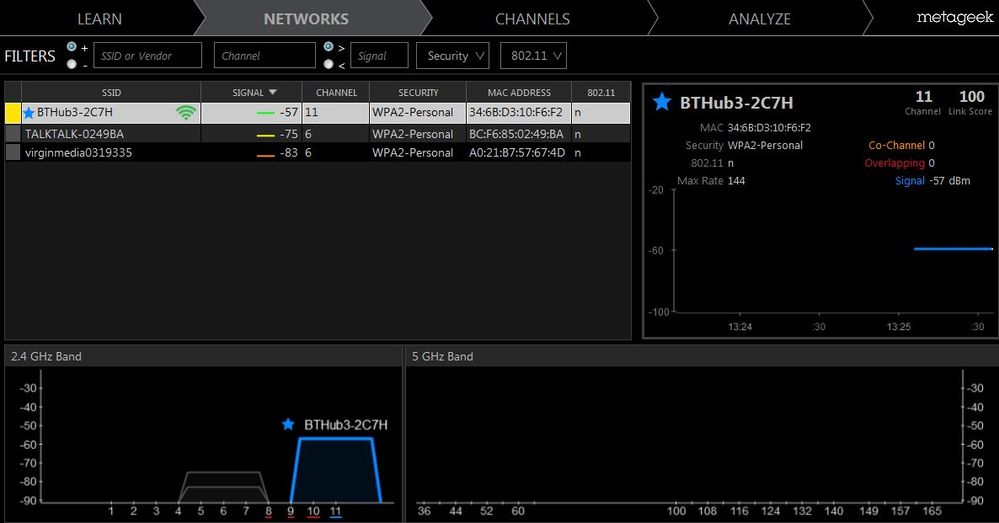999x523 pixels.
Task: Click the SIGNAL column sort arrow
Action: coord(273,92)
